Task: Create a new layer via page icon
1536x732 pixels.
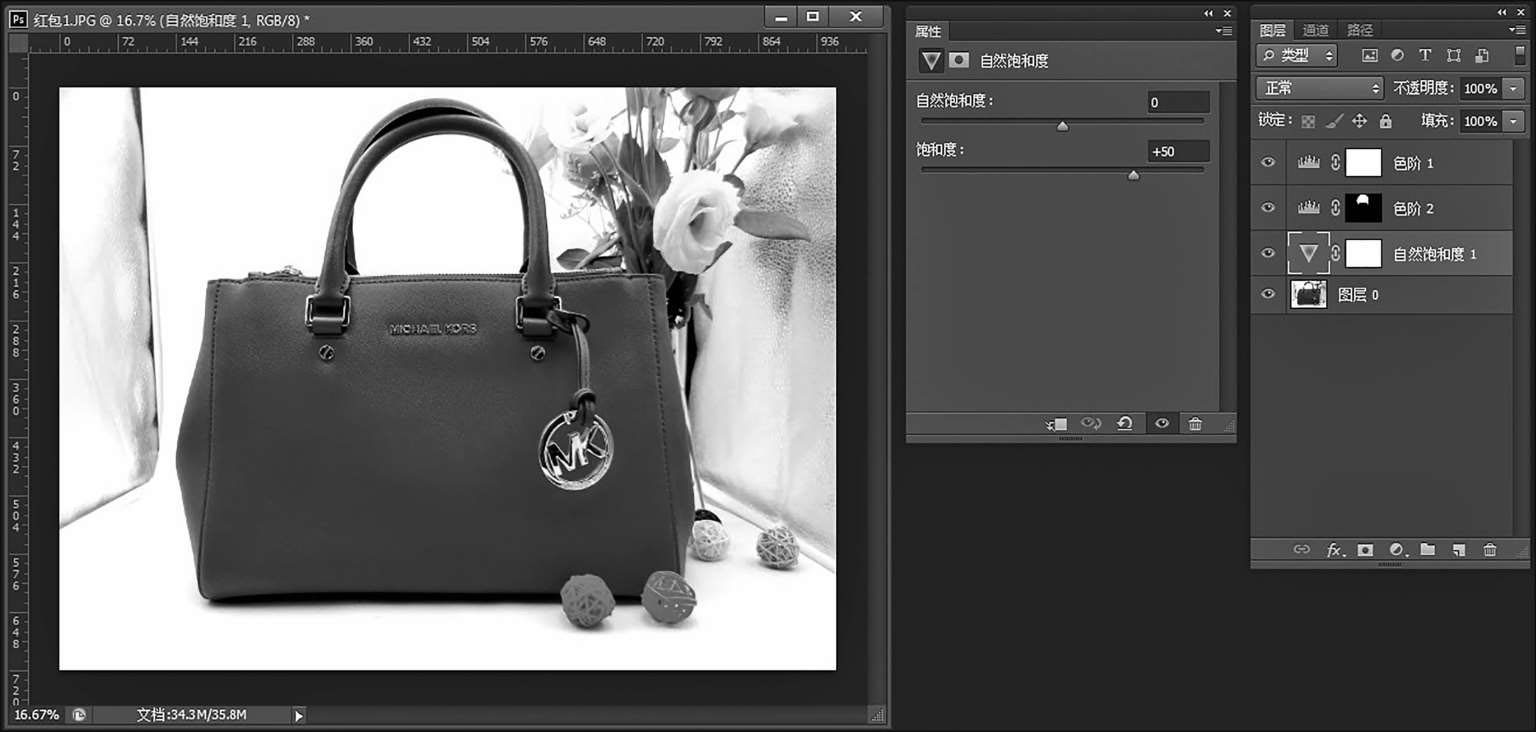Action: coord(1459,549)
